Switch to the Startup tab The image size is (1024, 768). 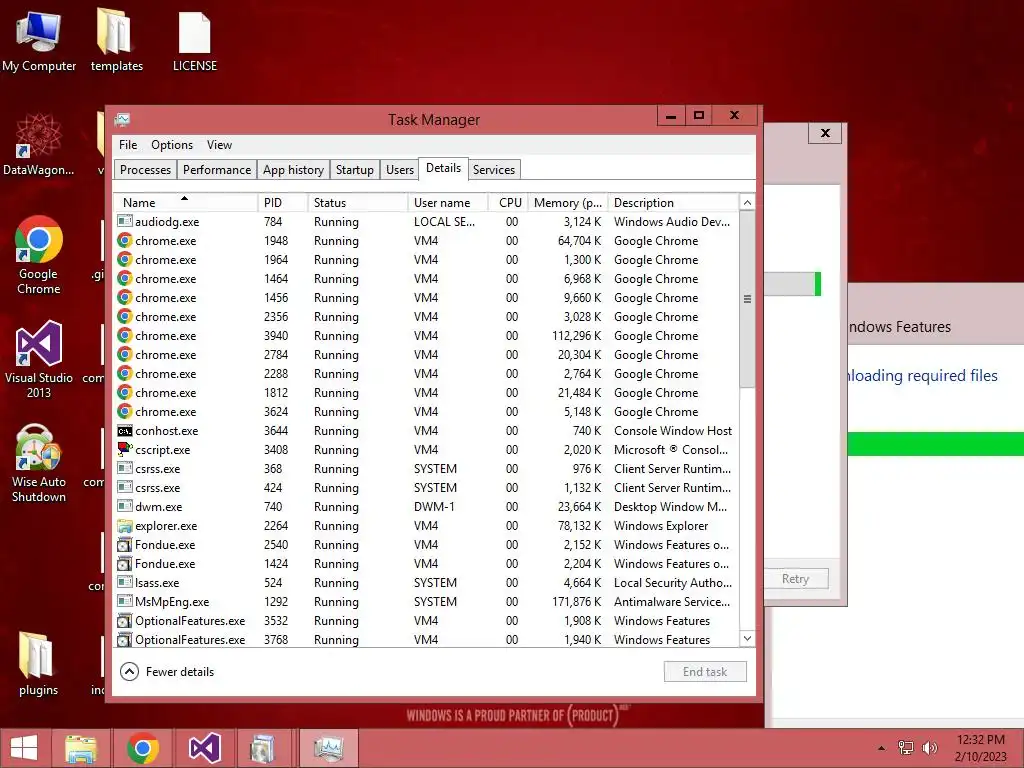(355, 170)
